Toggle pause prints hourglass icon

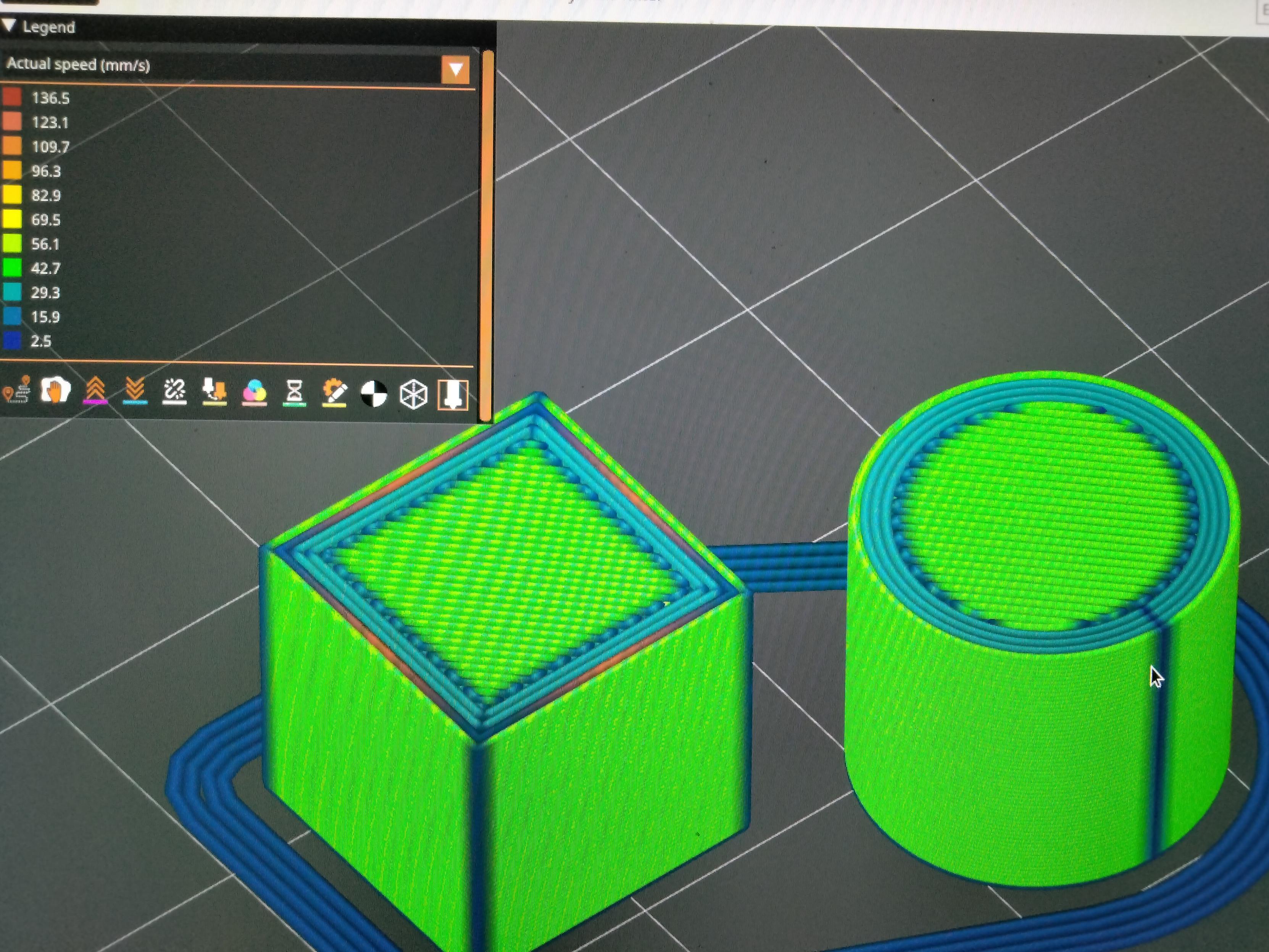tap(294, 393)
